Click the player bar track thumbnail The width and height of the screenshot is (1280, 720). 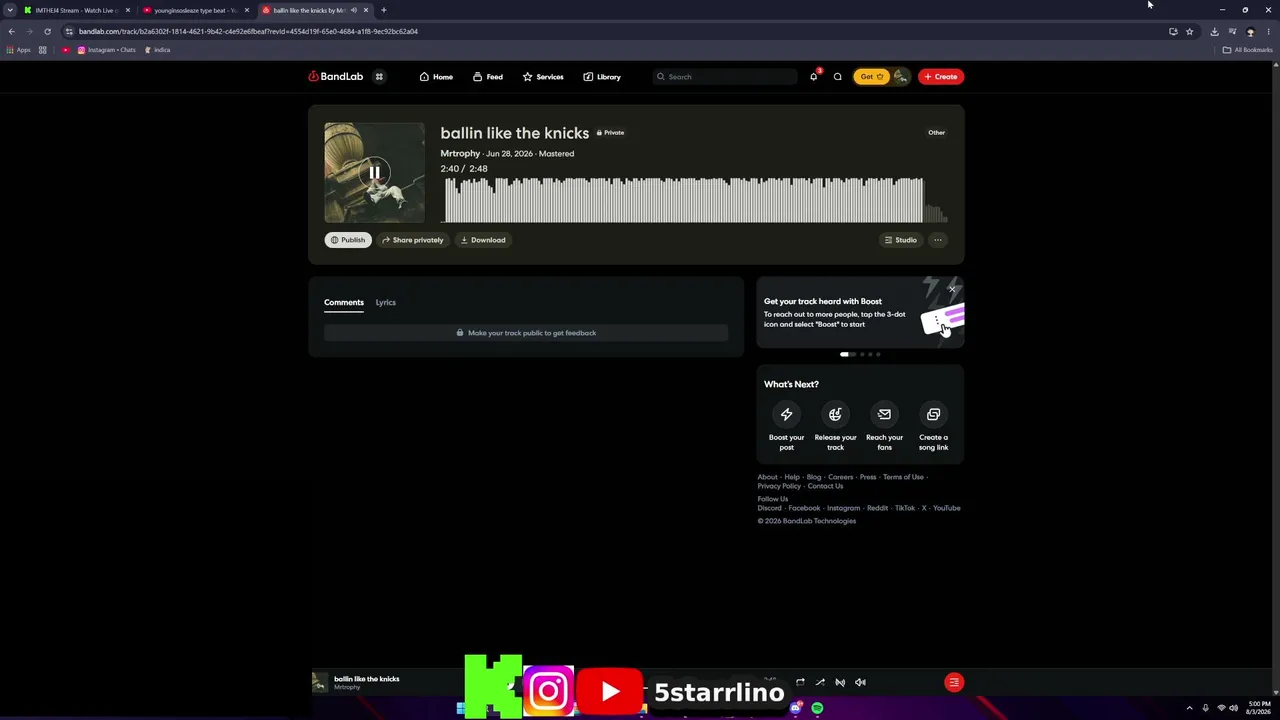[320, 682]
